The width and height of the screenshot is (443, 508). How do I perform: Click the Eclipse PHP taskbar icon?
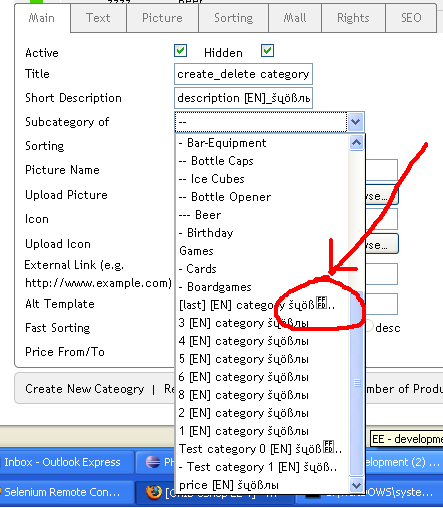(x=153, y=462)
